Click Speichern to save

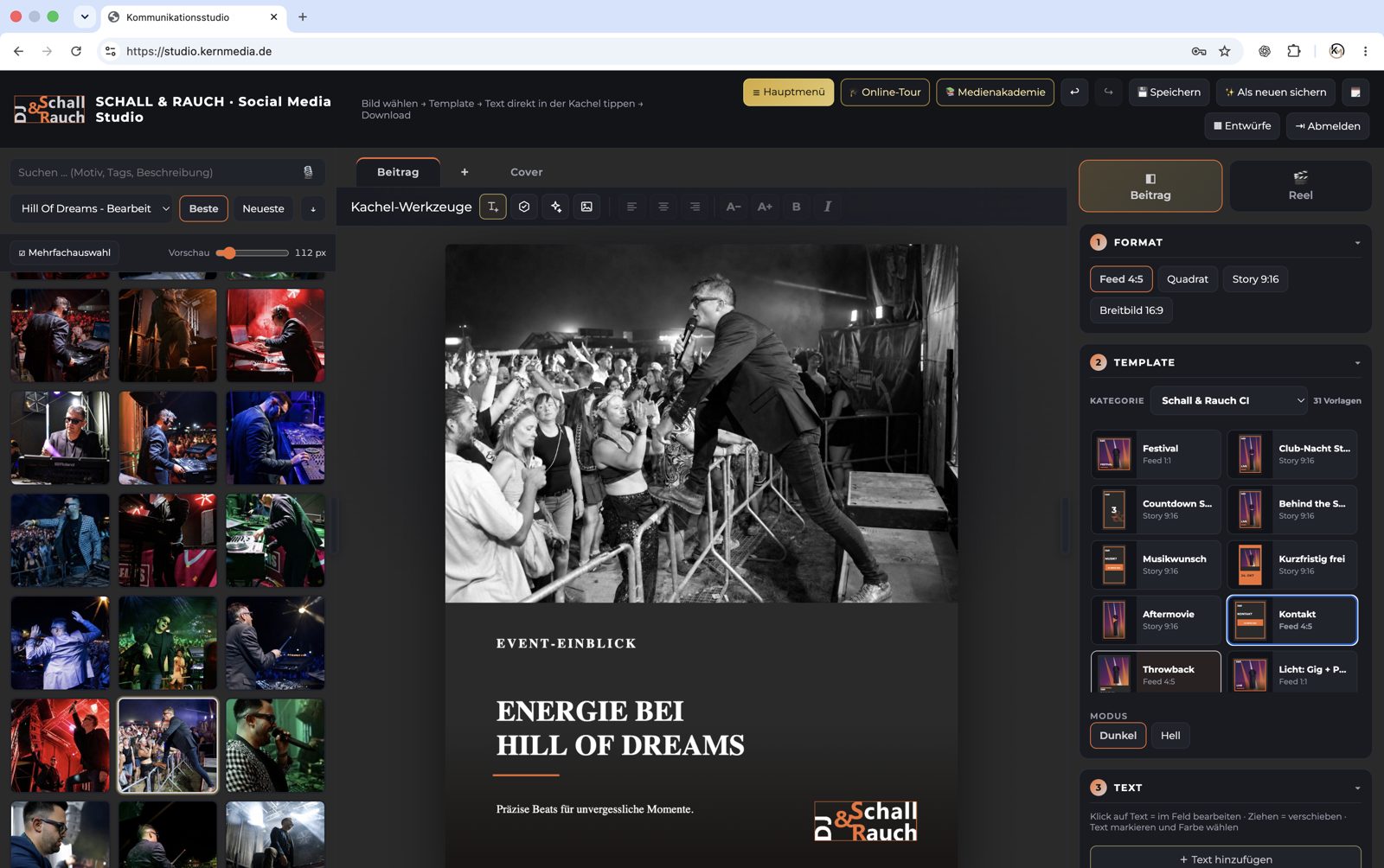tap(1169, 93)
